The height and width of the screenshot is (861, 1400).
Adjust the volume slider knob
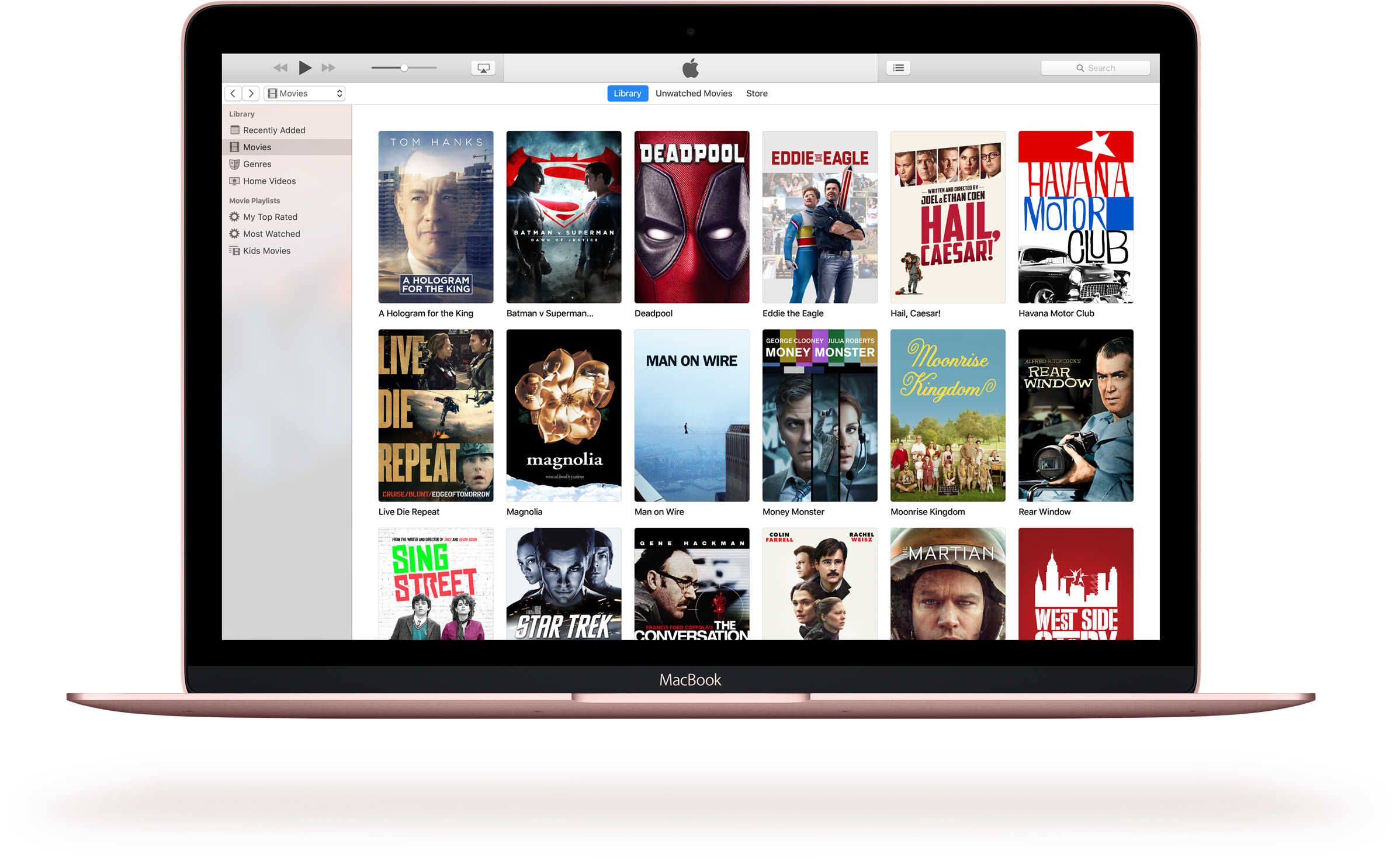[404, 68]
